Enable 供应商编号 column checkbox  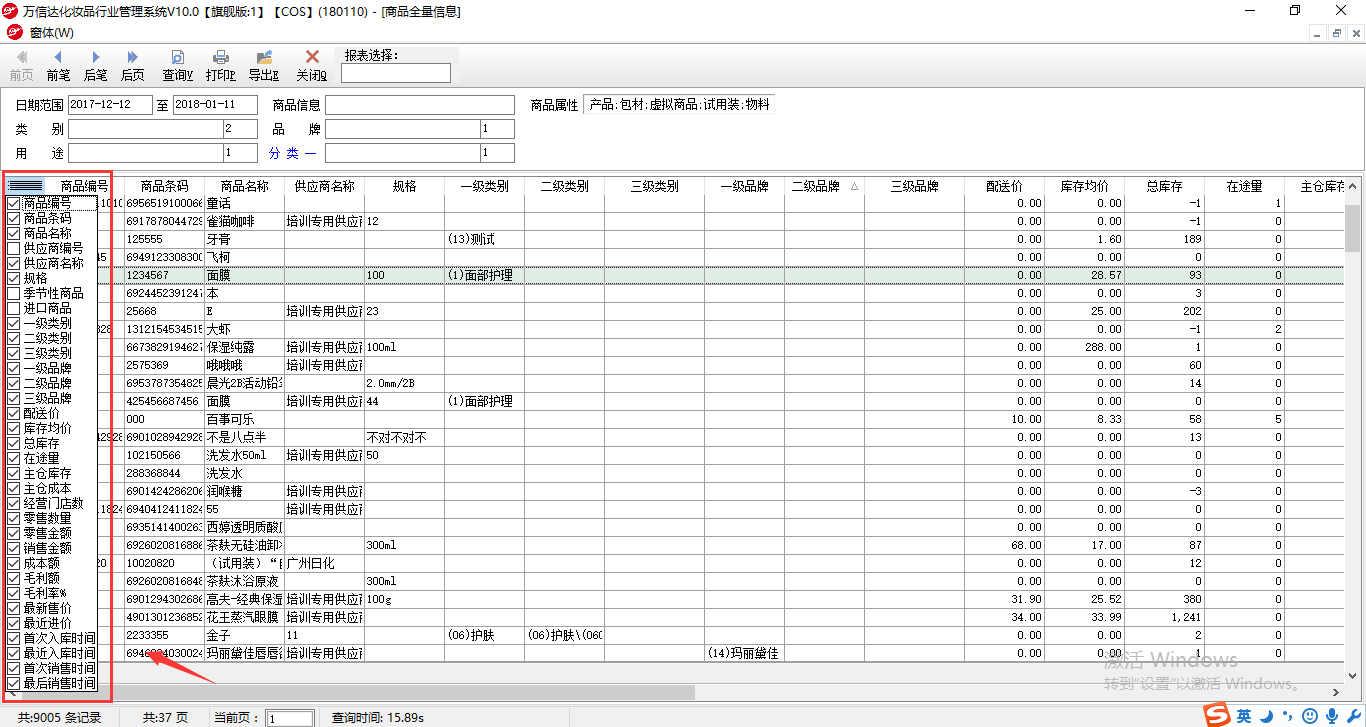pos(13,248)
